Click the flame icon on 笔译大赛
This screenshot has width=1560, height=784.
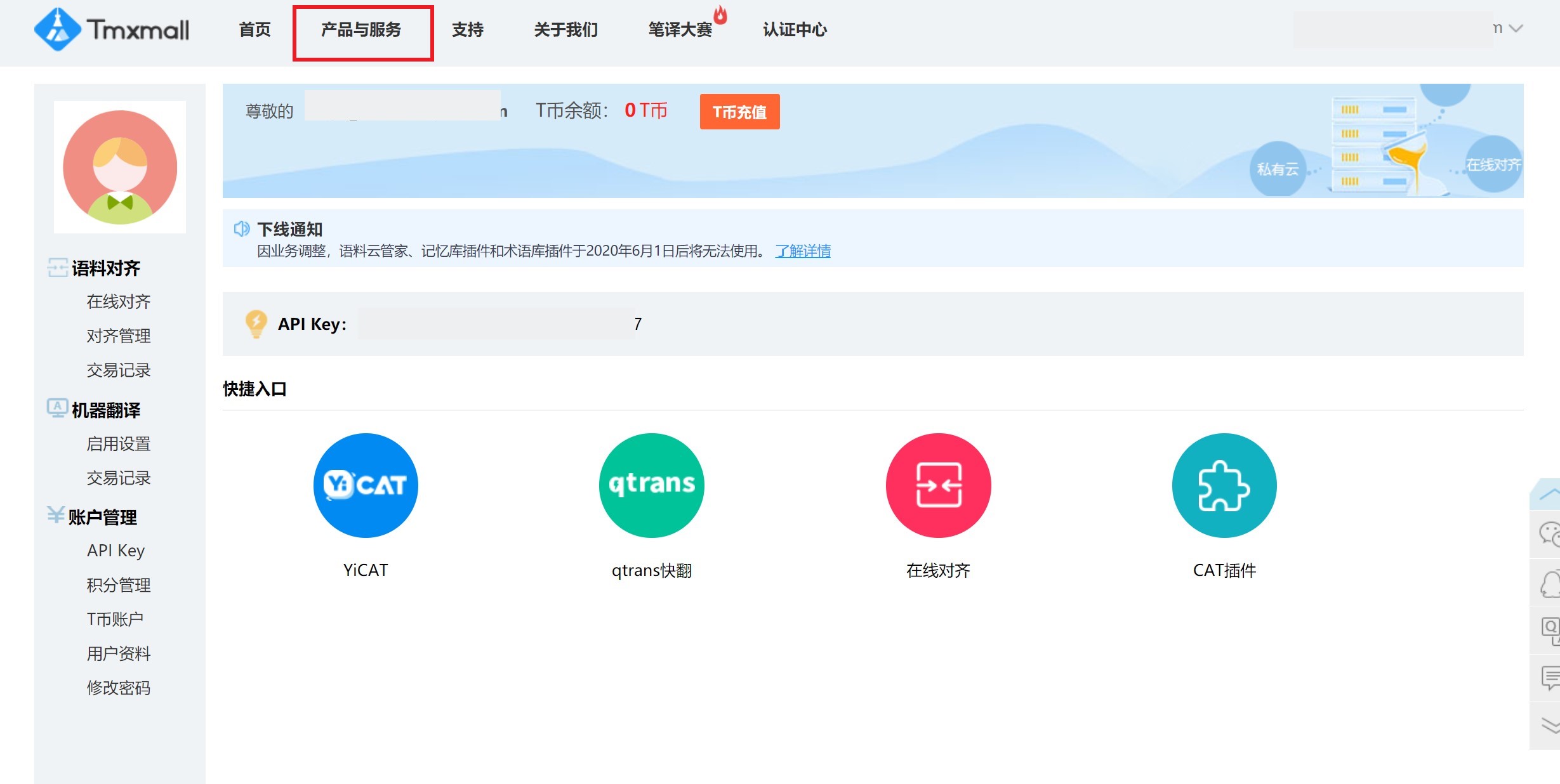click(x=720, y=15)
